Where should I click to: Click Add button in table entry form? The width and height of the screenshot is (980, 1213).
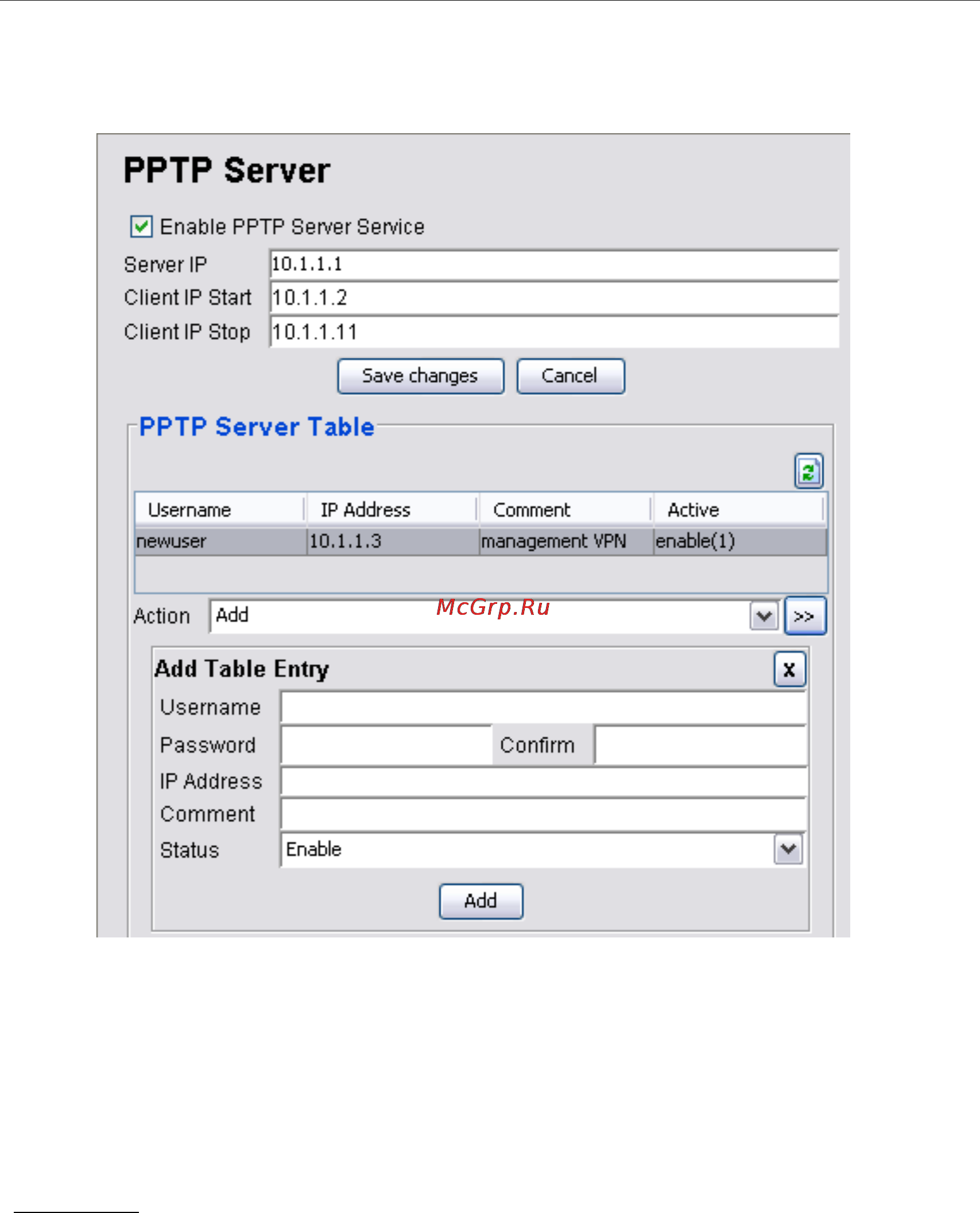click(481, 901)
